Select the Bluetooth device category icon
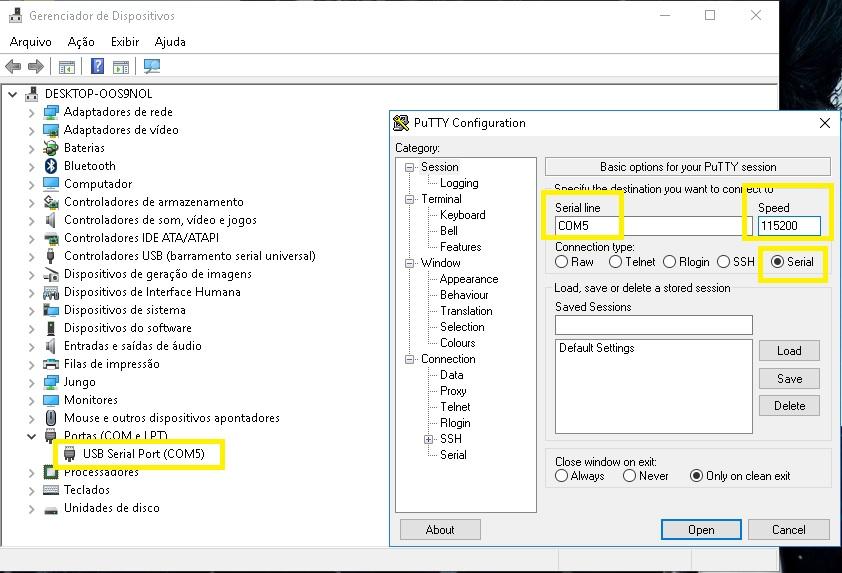 52,166
